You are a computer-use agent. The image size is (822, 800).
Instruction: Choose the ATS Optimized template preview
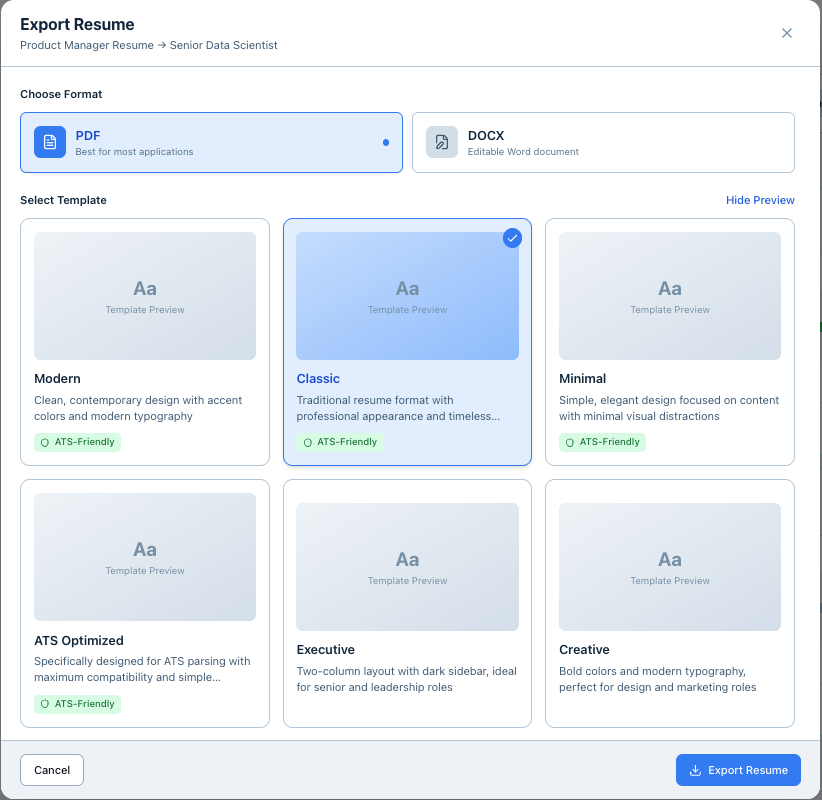(x=145, y=557)
